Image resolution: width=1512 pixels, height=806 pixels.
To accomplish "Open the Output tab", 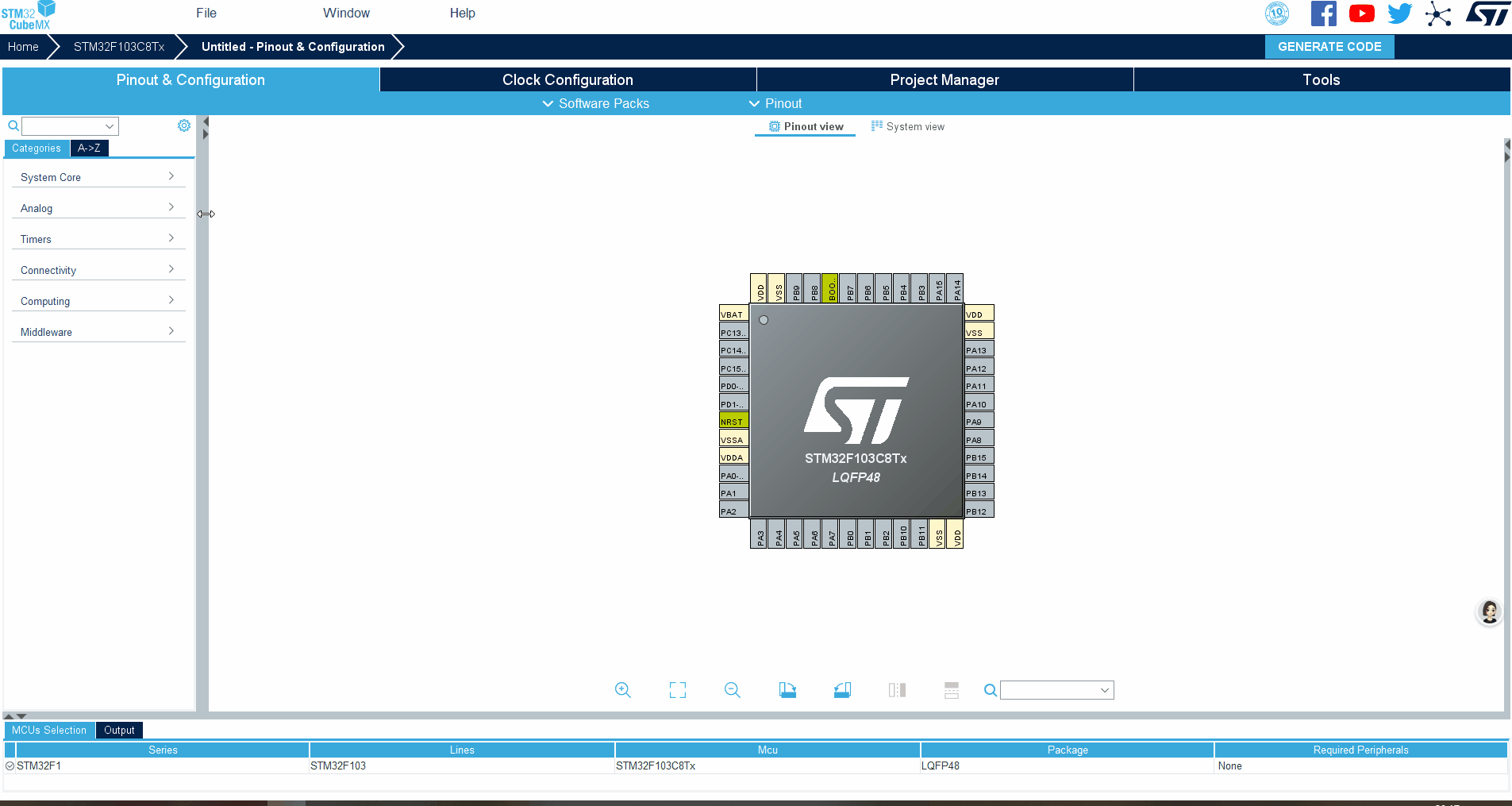I will coord(119,730).
